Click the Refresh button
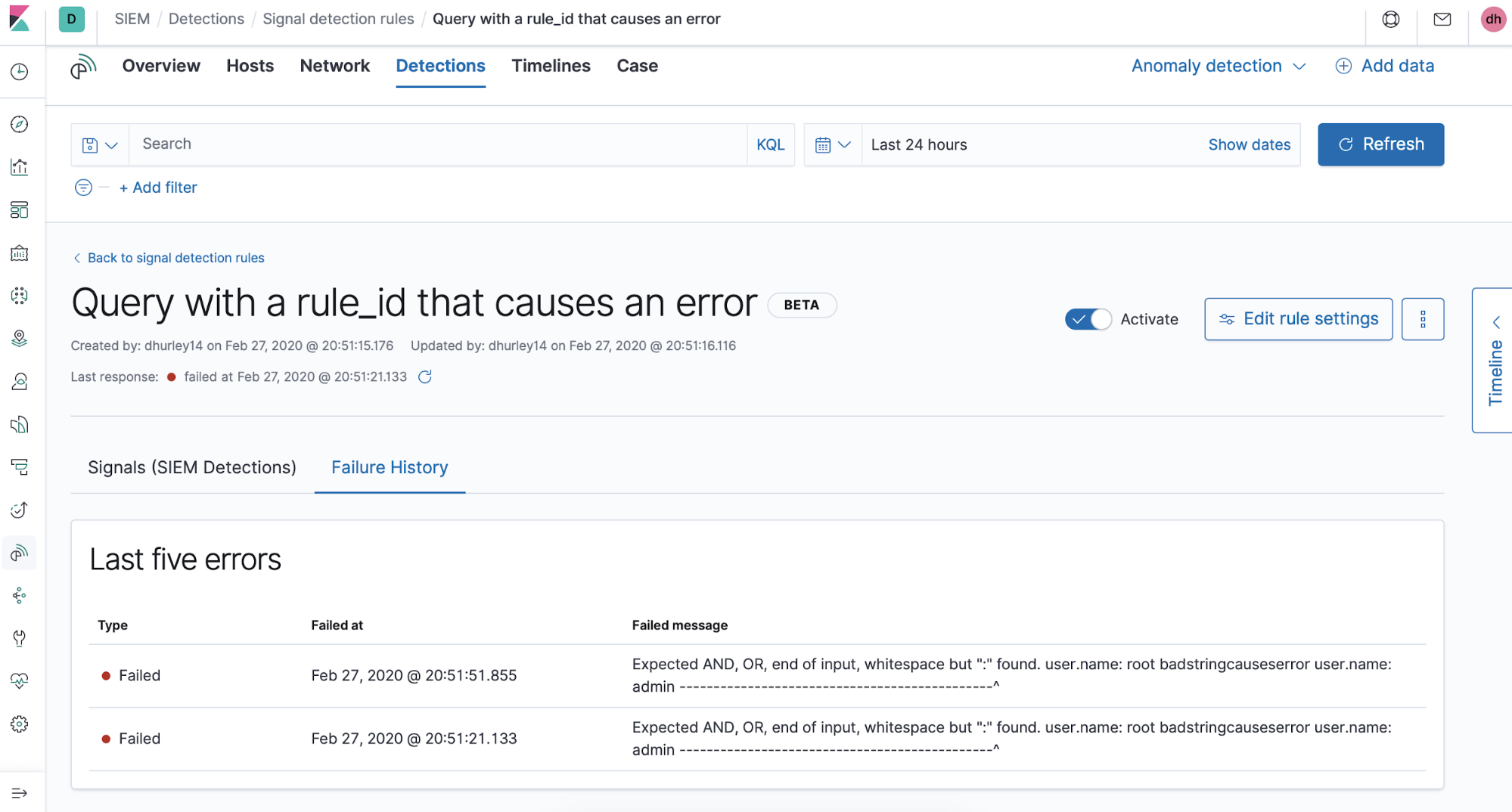The width and height of the screenshot is (1512, 812). tap(1381, 144)
